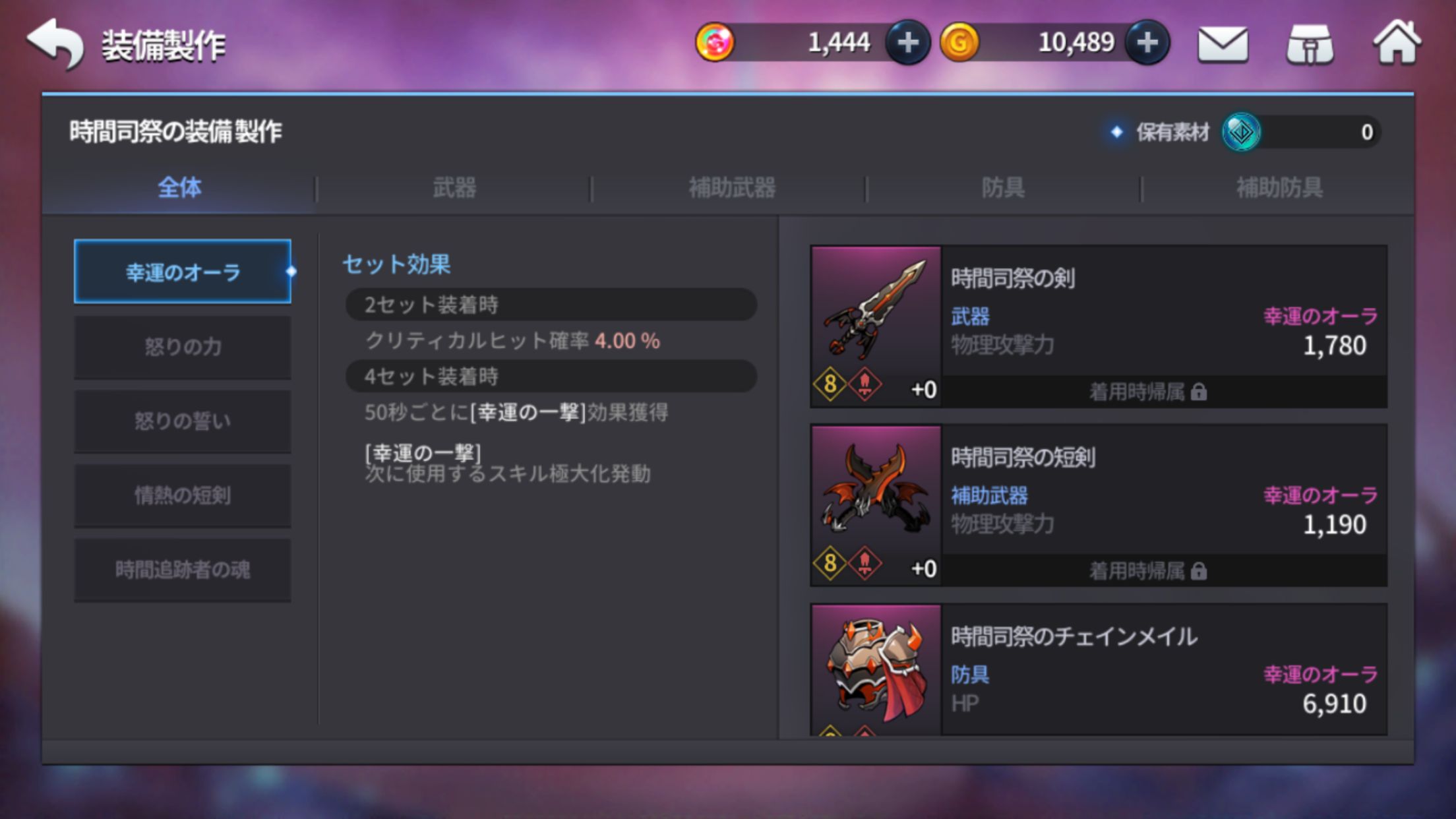This screenshot has width=1456, height=819.
Task: Open 時間司祭の剣 sword thumbnail
Action: point(876,326)
